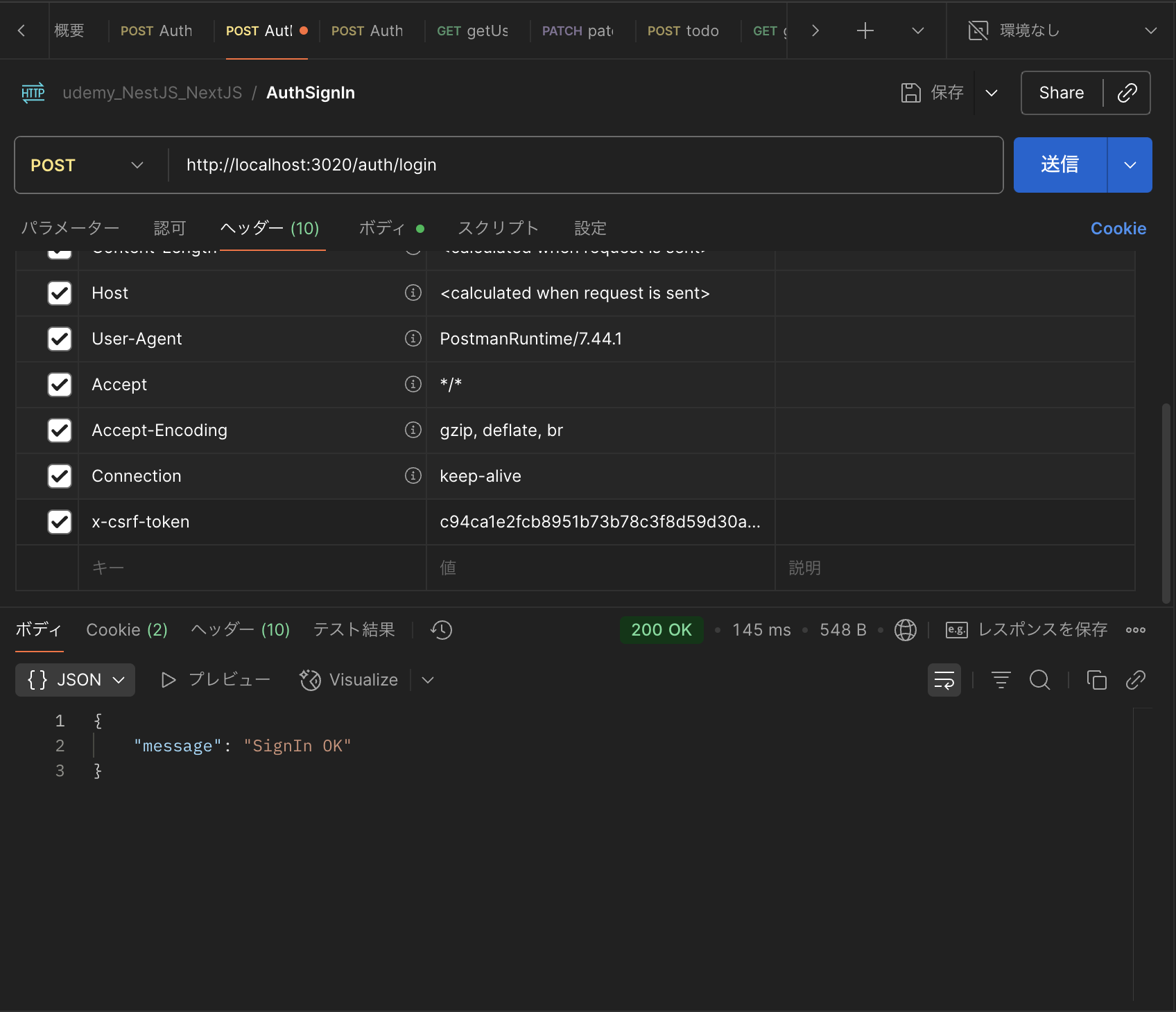Screen dimensions: 1176x1012
Task: Click the プレビュー preview button
Action: (216, 680)
